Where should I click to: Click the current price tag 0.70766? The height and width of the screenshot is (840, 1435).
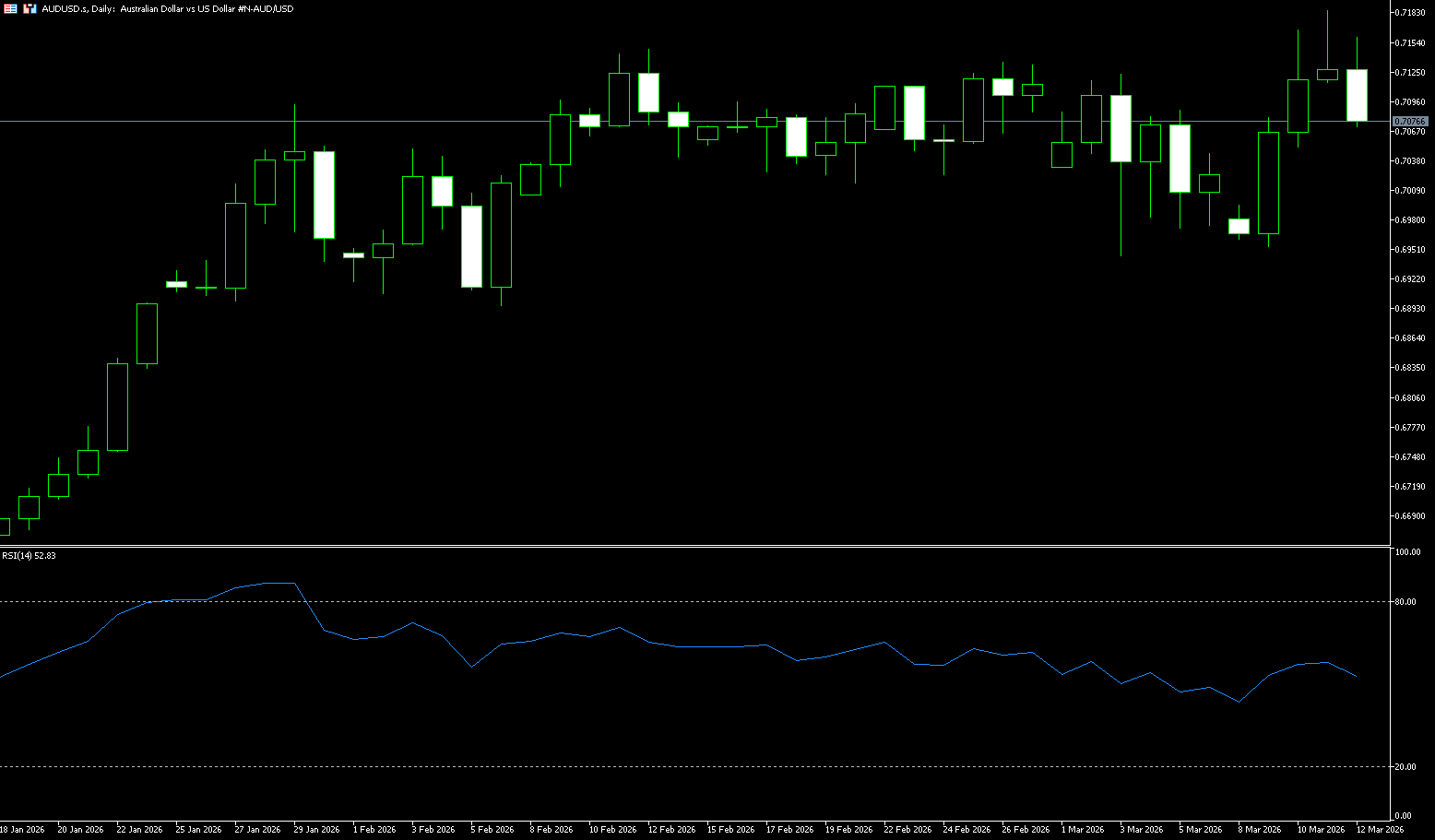coord(1409,122)
